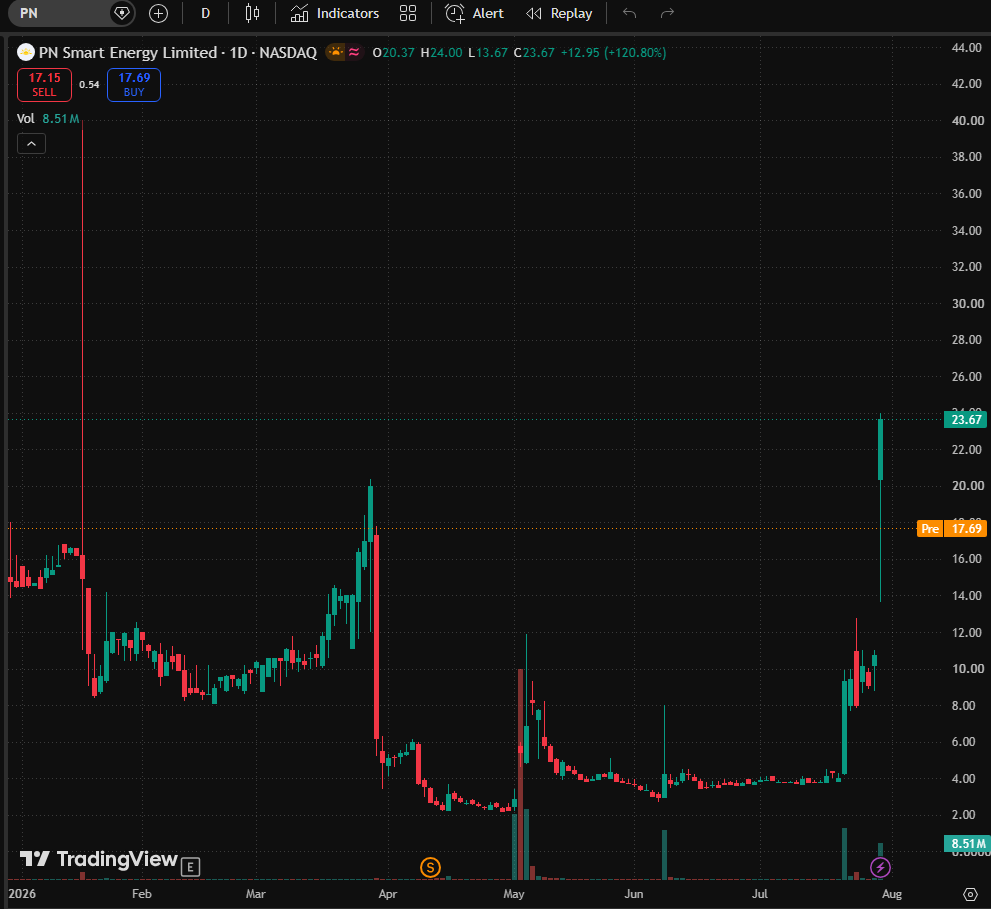Click the +12.95 (+120.80%) change value

click(x=613, y=52)
